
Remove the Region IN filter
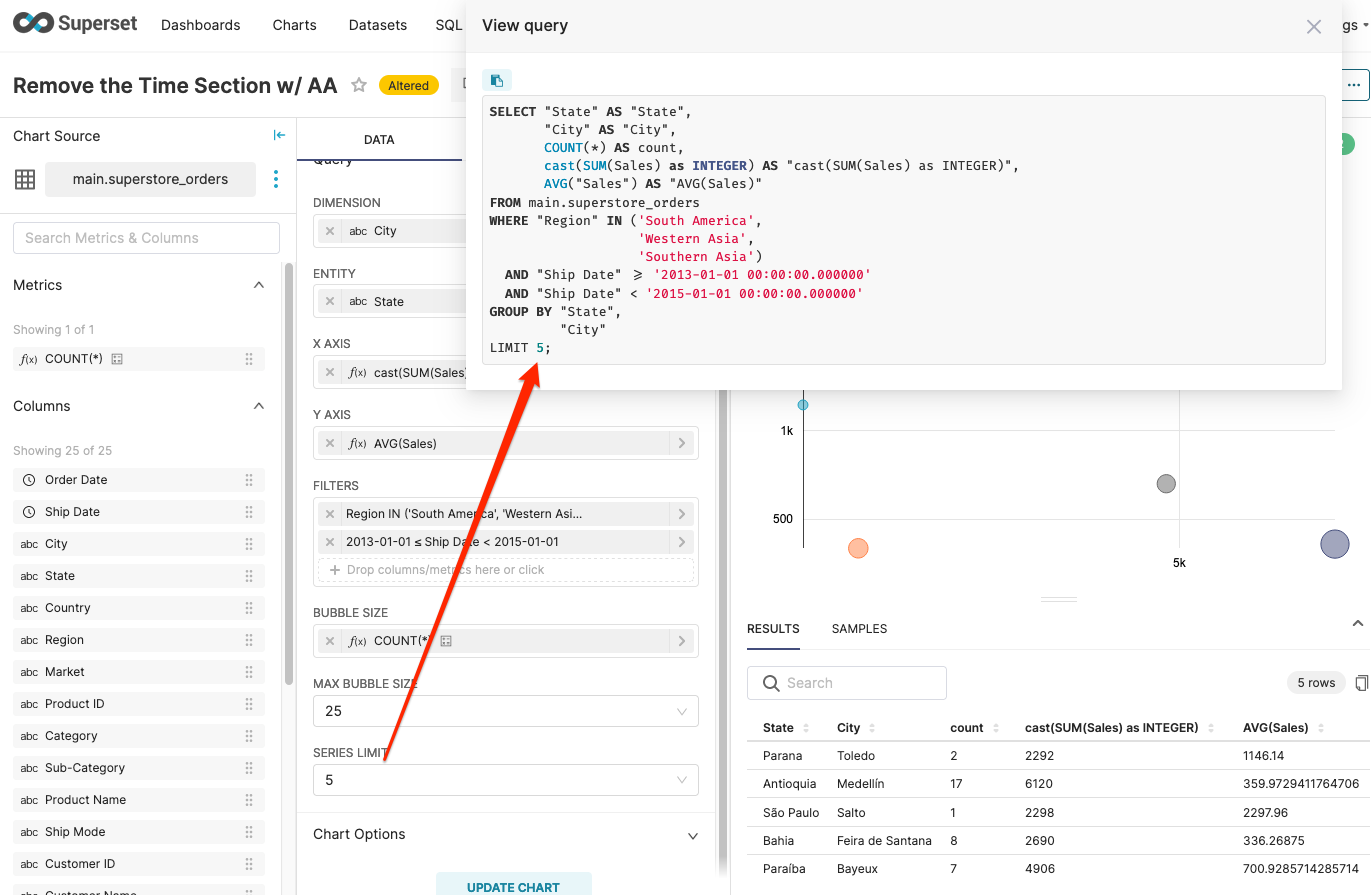[x=330, y=514]
